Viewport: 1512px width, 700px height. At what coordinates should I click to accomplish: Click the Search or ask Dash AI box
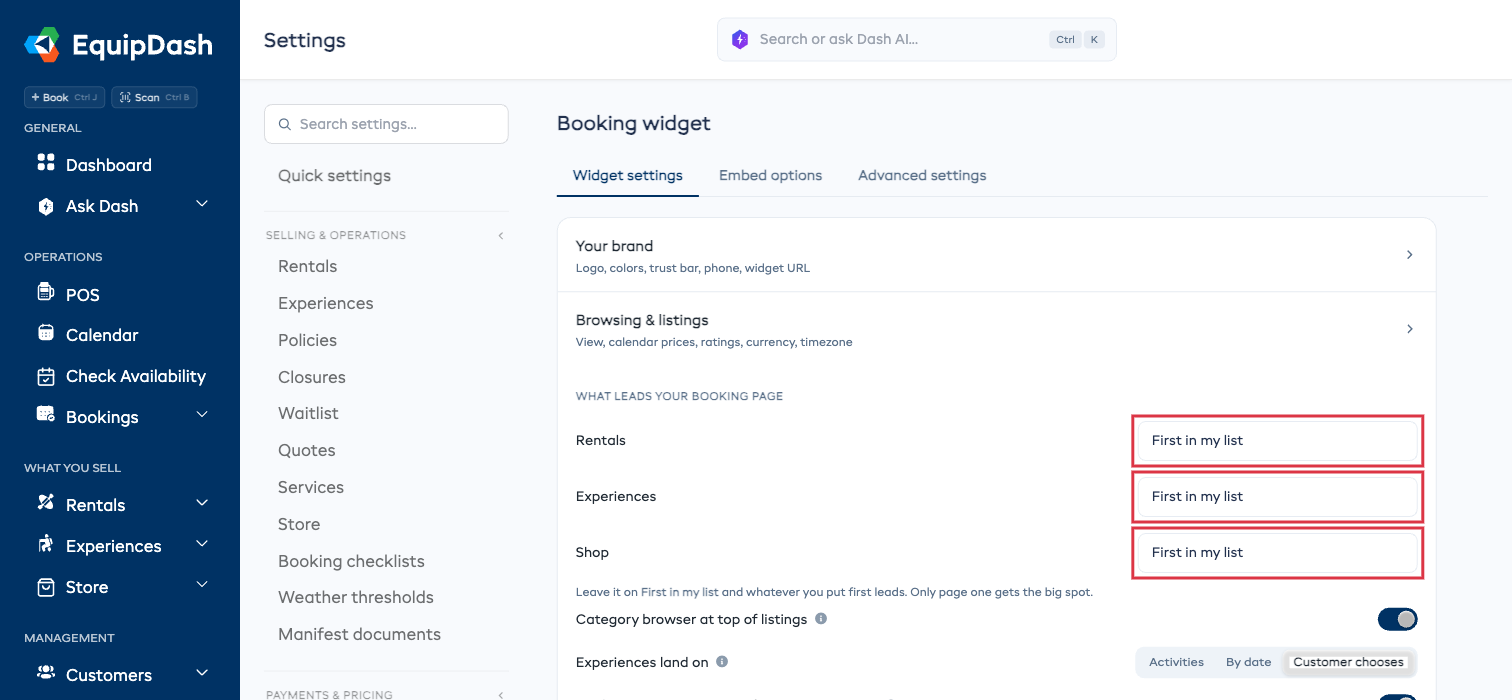point(916,39)
